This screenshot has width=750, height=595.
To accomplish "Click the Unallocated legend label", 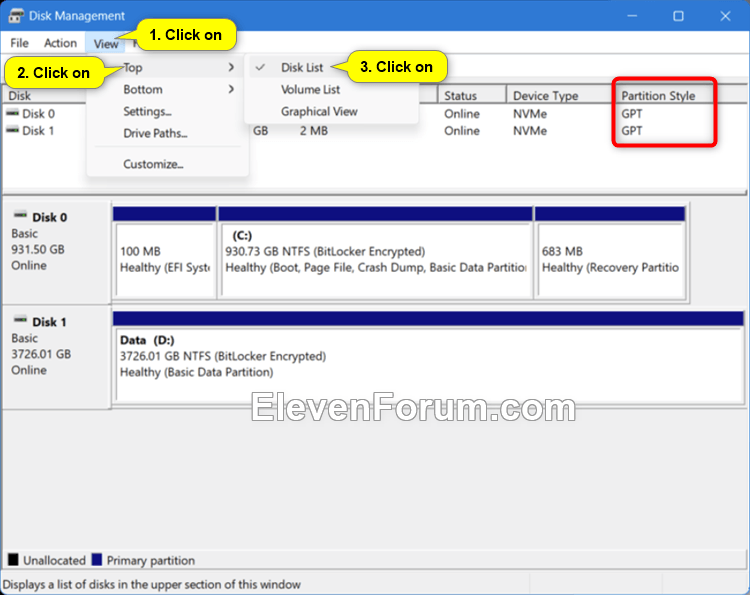I will point(54,560).
